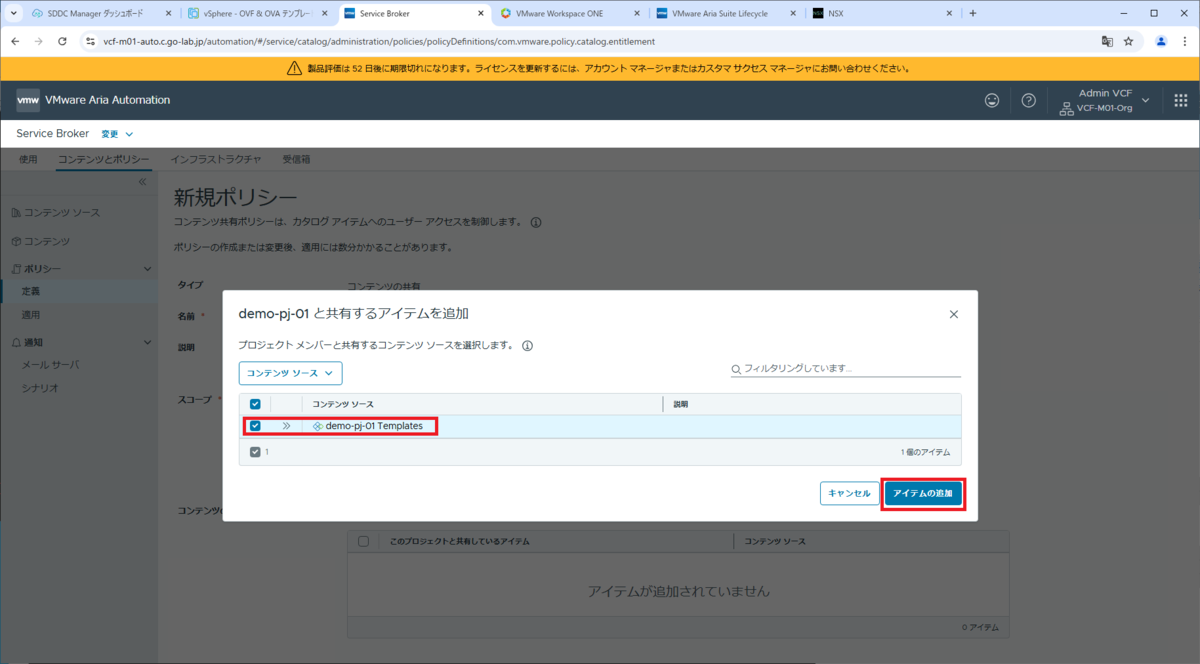The height and width of the screenshot is (664, 1200).
Task: Switch to the インフラストラクチャ tab
Action: click(x=216, y=159)
